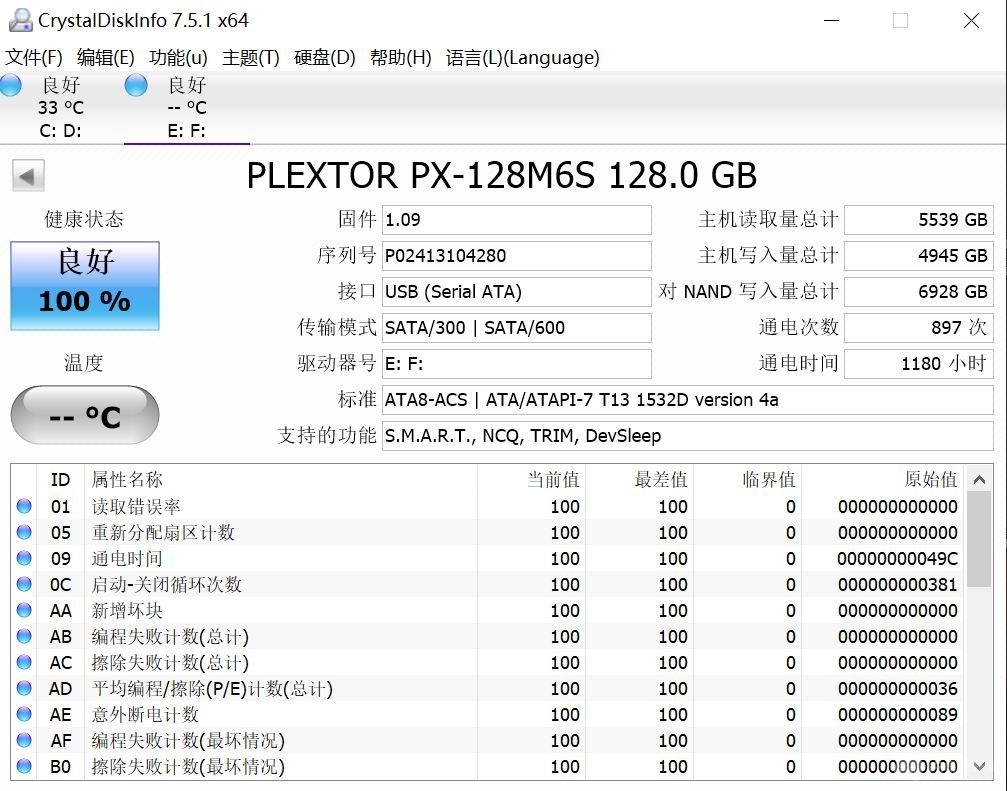Close the CrystalDiskInfo window

point(971,21)
